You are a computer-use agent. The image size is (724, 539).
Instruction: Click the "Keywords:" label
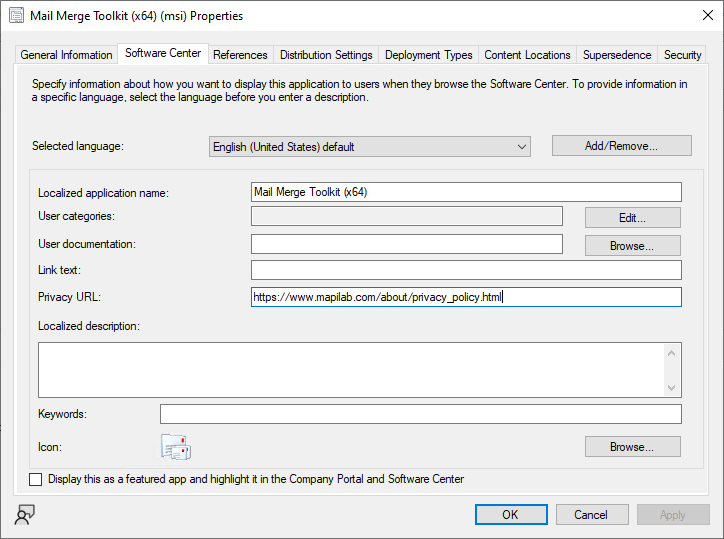62,414
